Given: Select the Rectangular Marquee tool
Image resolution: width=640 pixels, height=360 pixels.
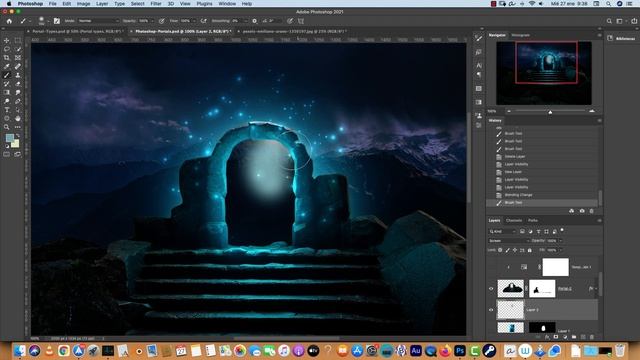Looking at the screenshot, I should click(x=18, y=40).
